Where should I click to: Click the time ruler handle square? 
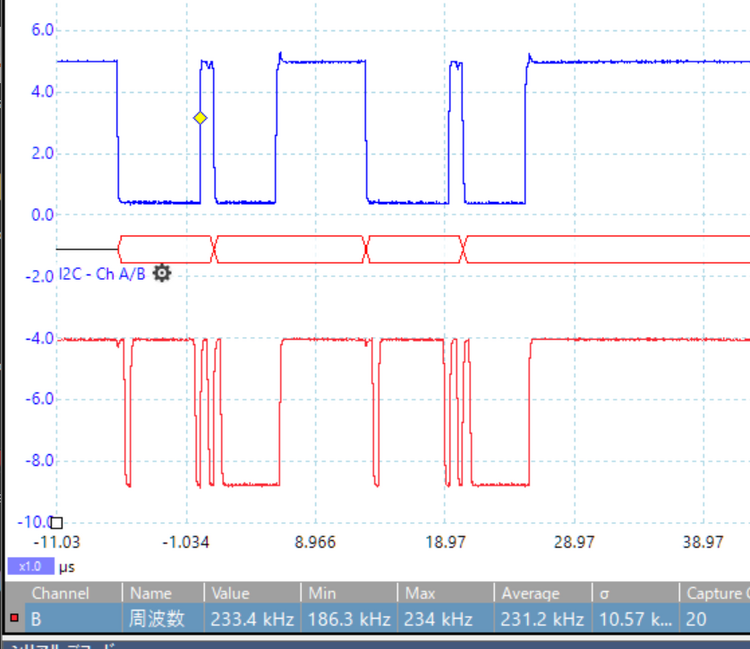[x=57, y=522]
